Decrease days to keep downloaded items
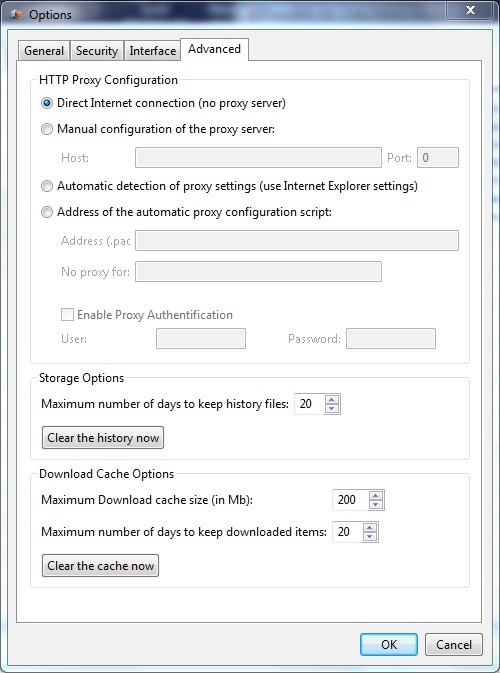The width and height of the screenshot is (500, 673). pos(370,537)
